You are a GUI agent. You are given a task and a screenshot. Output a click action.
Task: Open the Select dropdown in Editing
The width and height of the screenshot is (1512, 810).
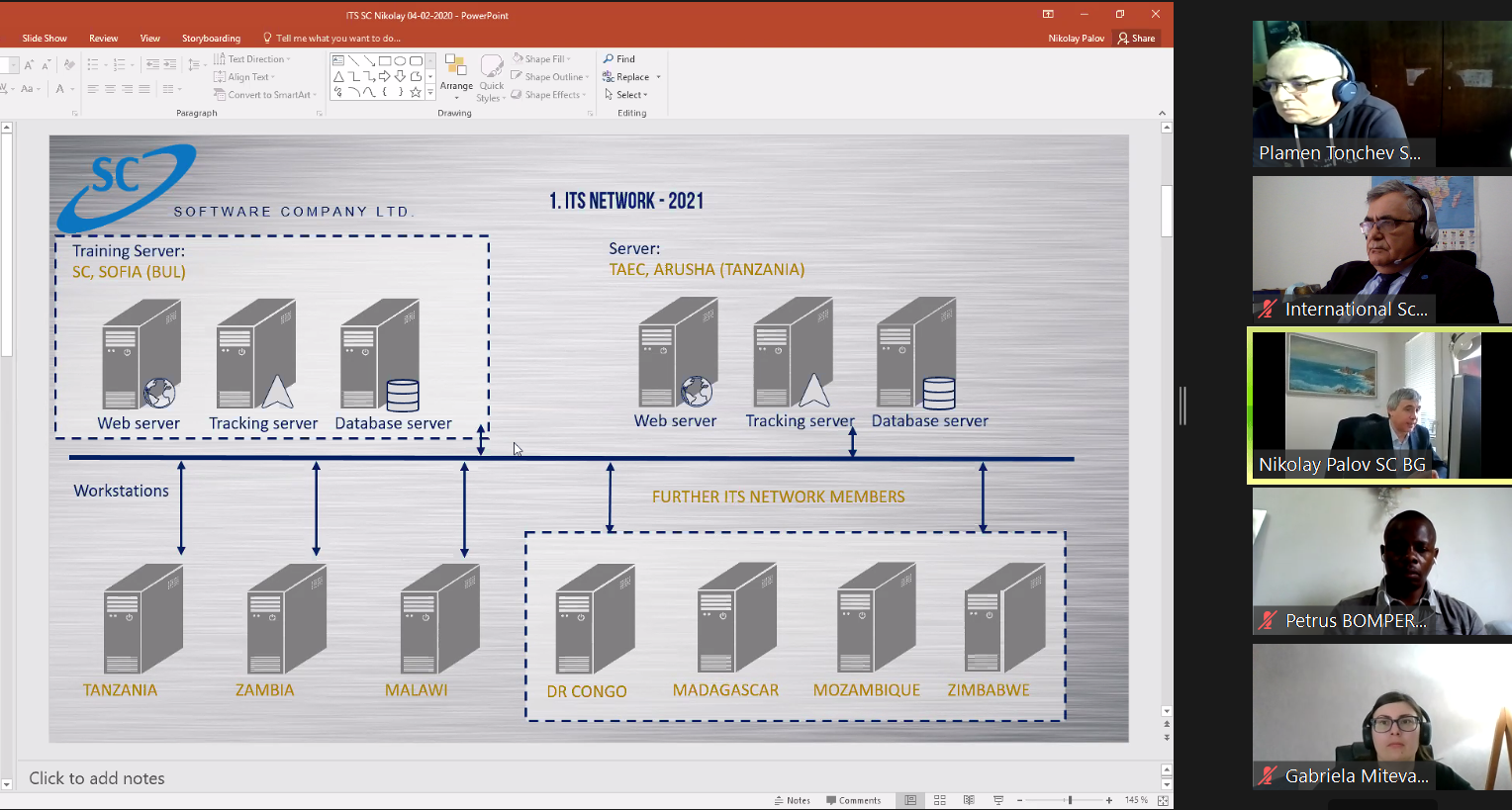625,95
